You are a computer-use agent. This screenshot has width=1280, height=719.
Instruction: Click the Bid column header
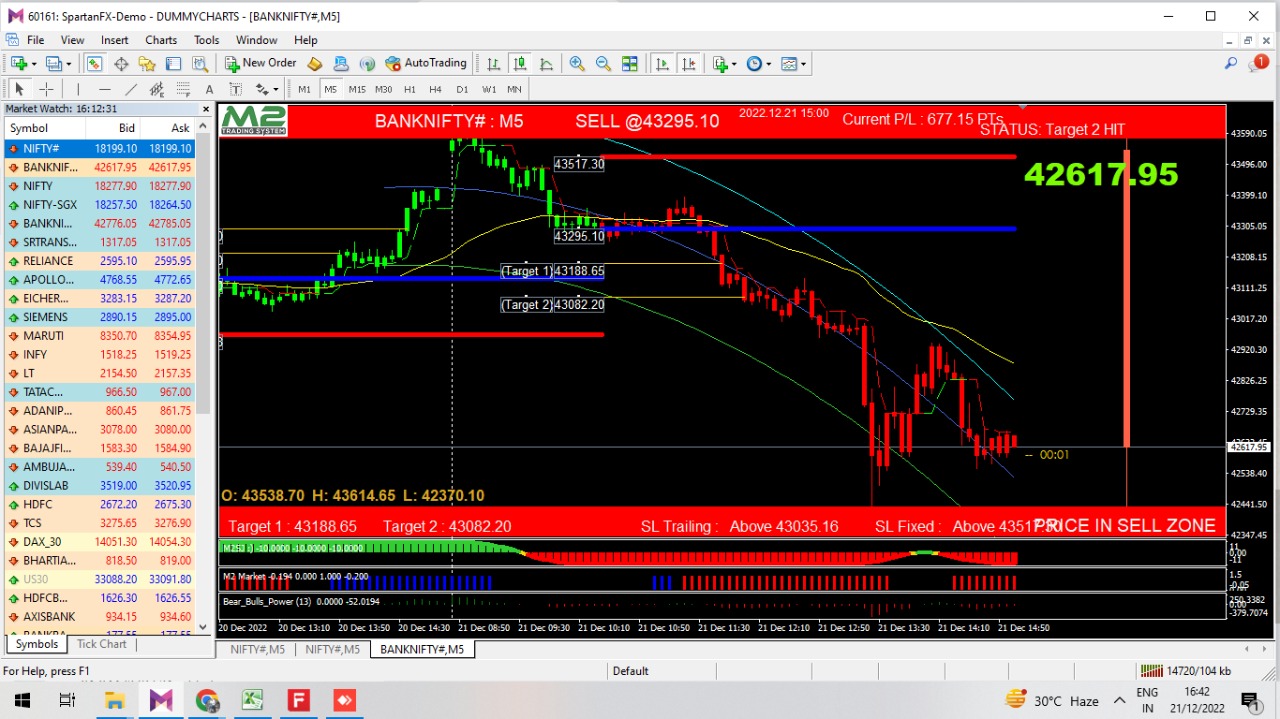(x=113, y=128)
